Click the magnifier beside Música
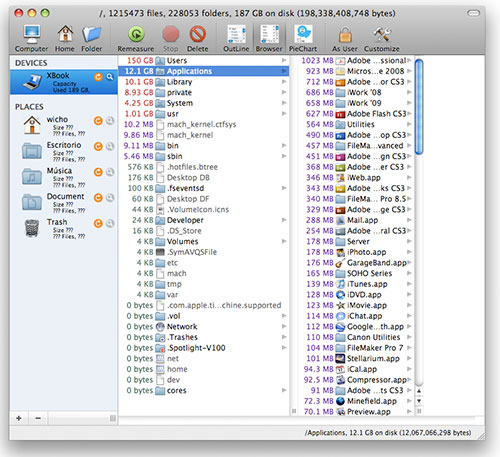500x457 pixels. point(110,172)
